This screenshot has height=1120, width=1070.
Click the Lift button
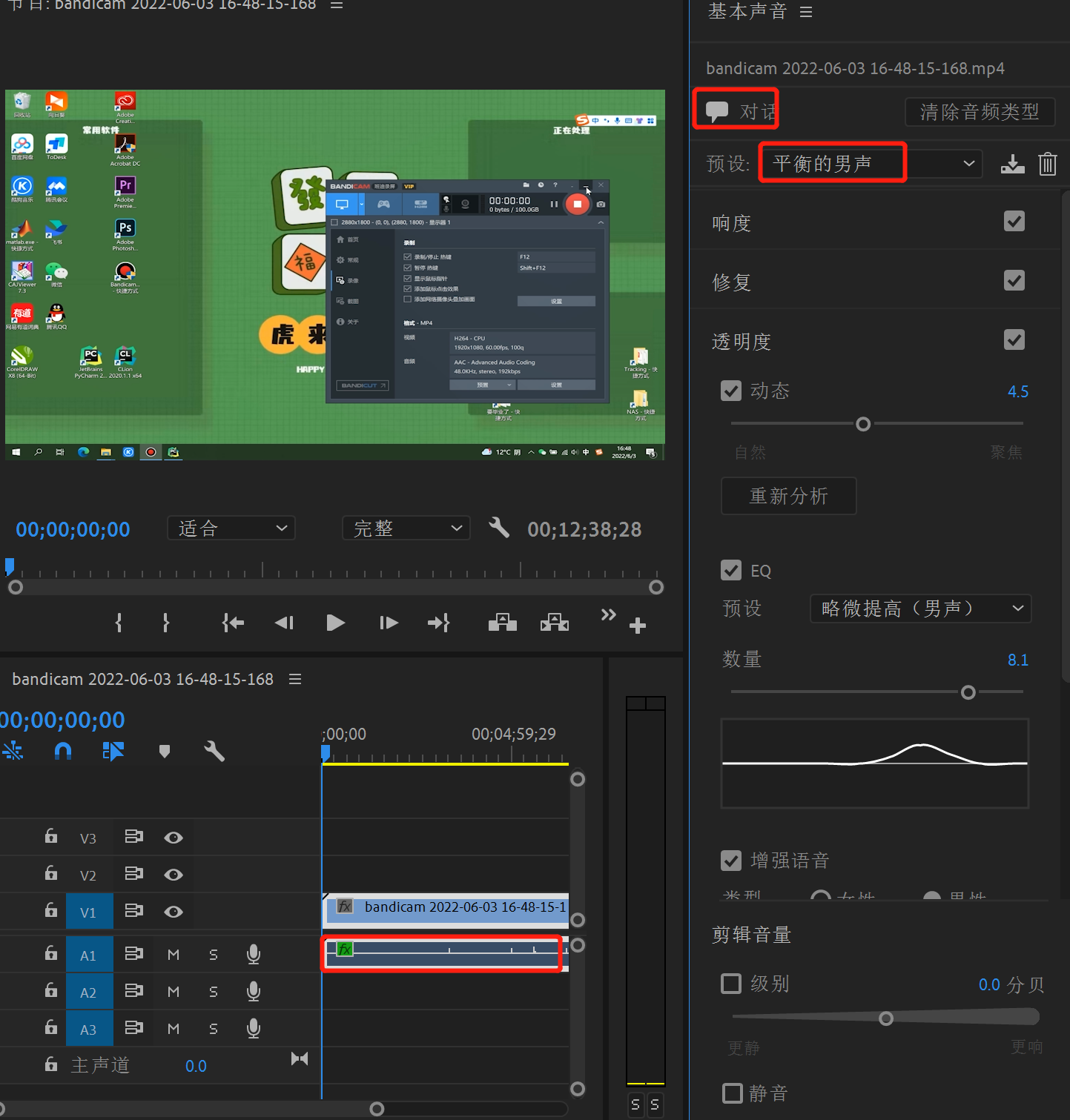pos(503,623)
